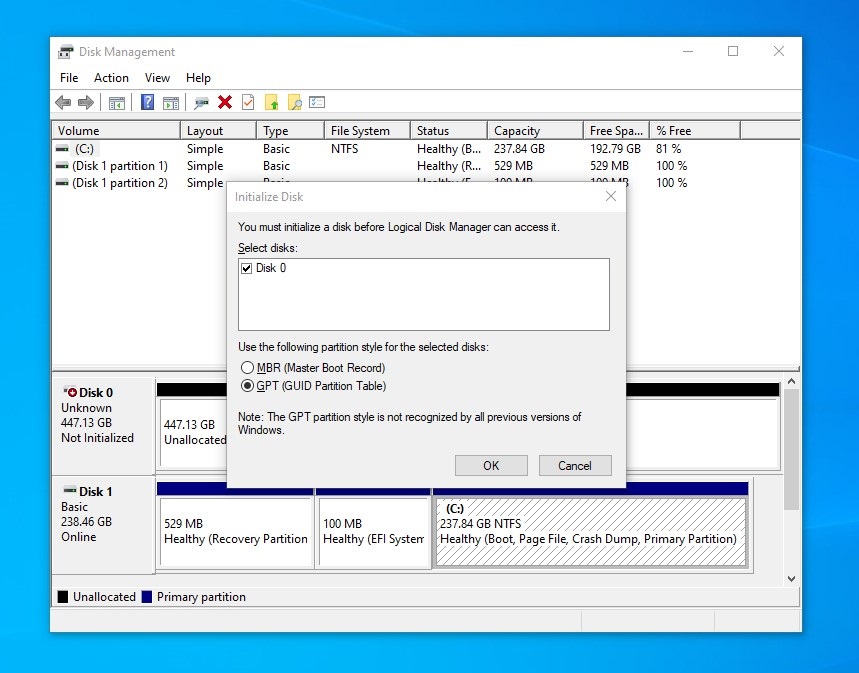Open the File menu
This screenshot has width=859, height=673.
point(69,78)
